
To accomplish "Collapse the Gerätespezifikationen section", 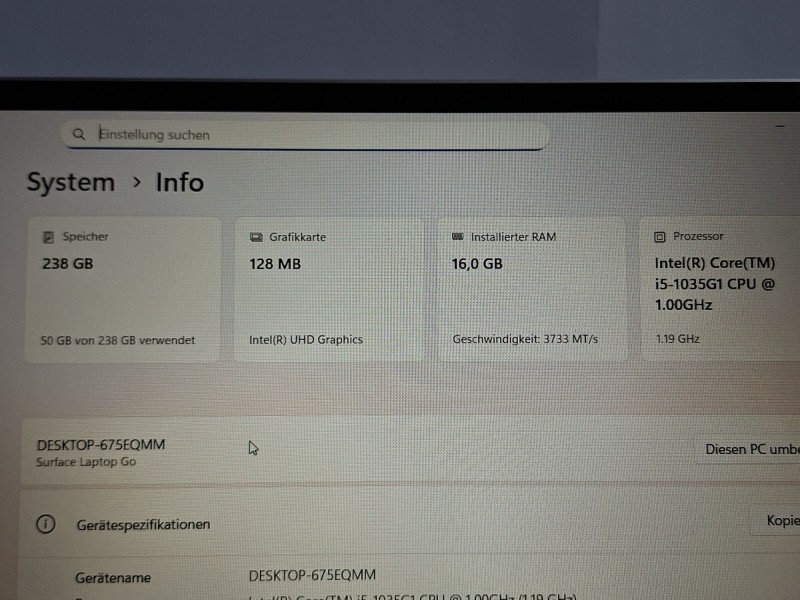I will pyautogui.click(x=400, y=524).
